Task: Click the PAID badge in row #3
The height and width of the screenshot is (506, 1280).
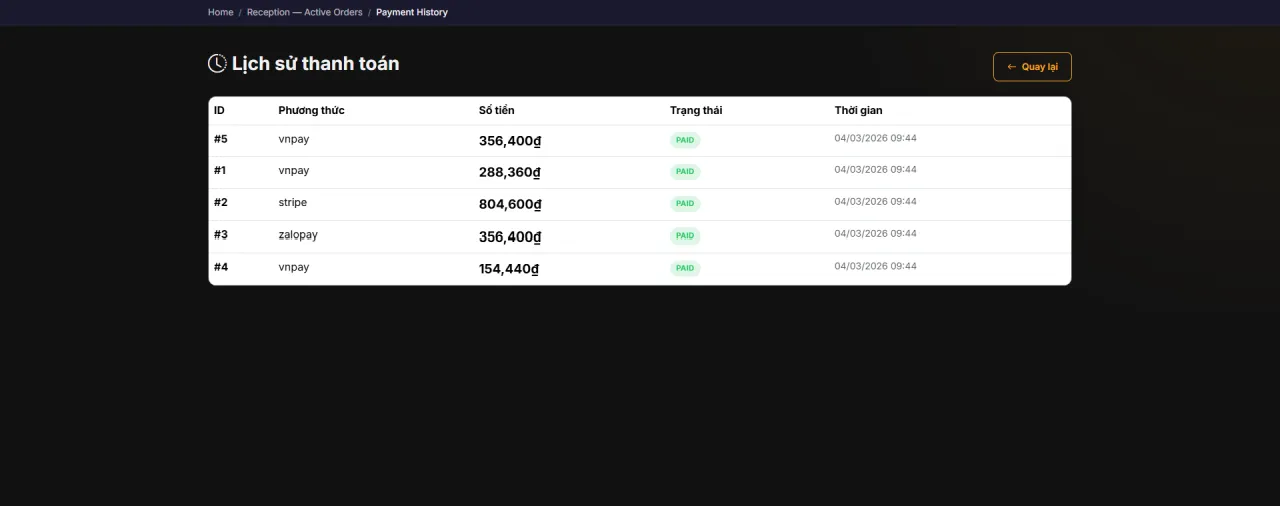Action: point(685,236)
